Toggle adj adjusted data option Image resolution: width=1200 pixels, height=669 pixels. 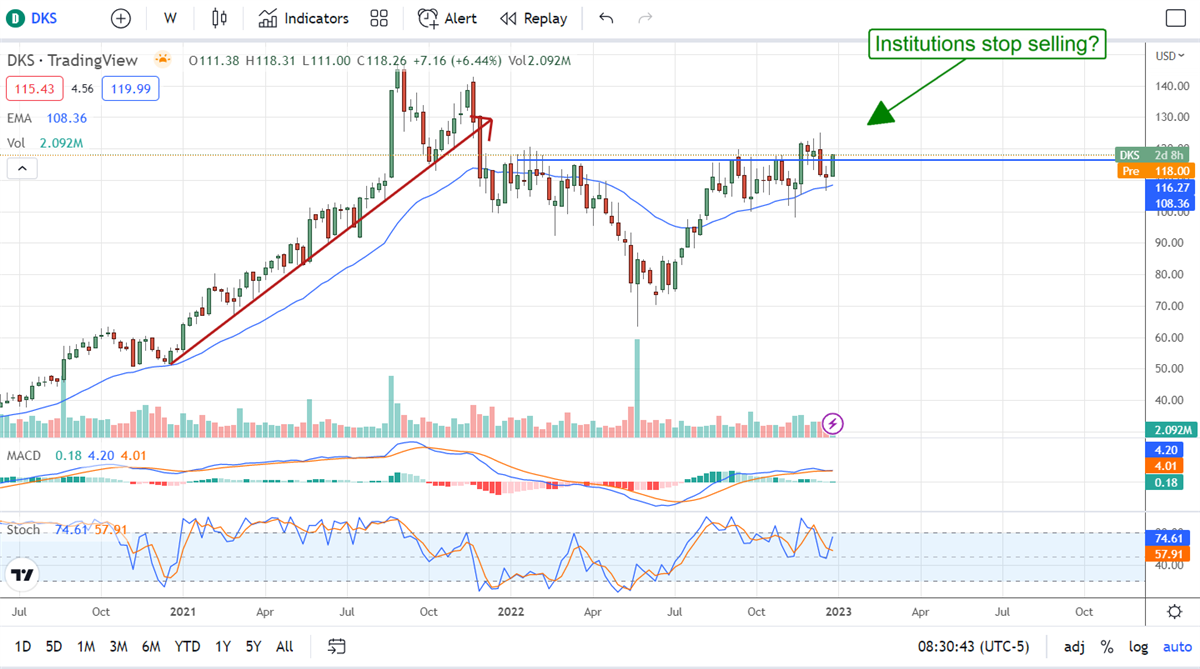pyautogui.click(x=1074, y=646)
